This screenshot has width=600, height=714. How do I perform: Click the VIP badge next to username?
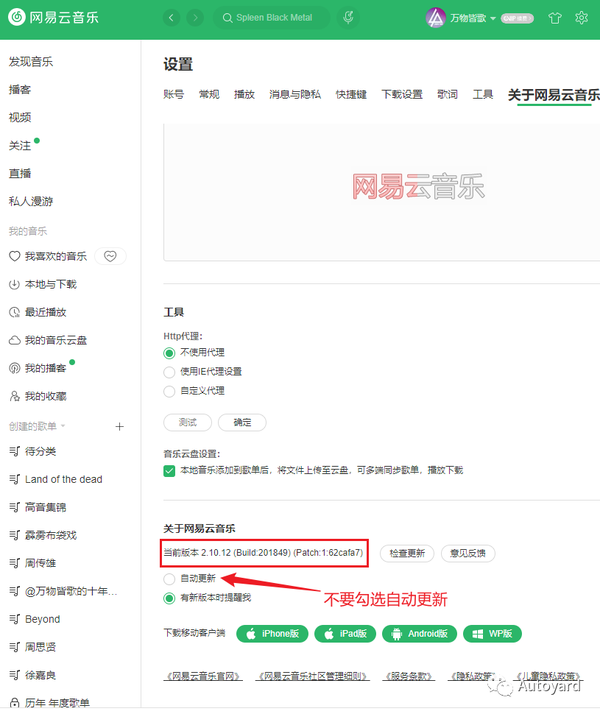coord(517,18)
